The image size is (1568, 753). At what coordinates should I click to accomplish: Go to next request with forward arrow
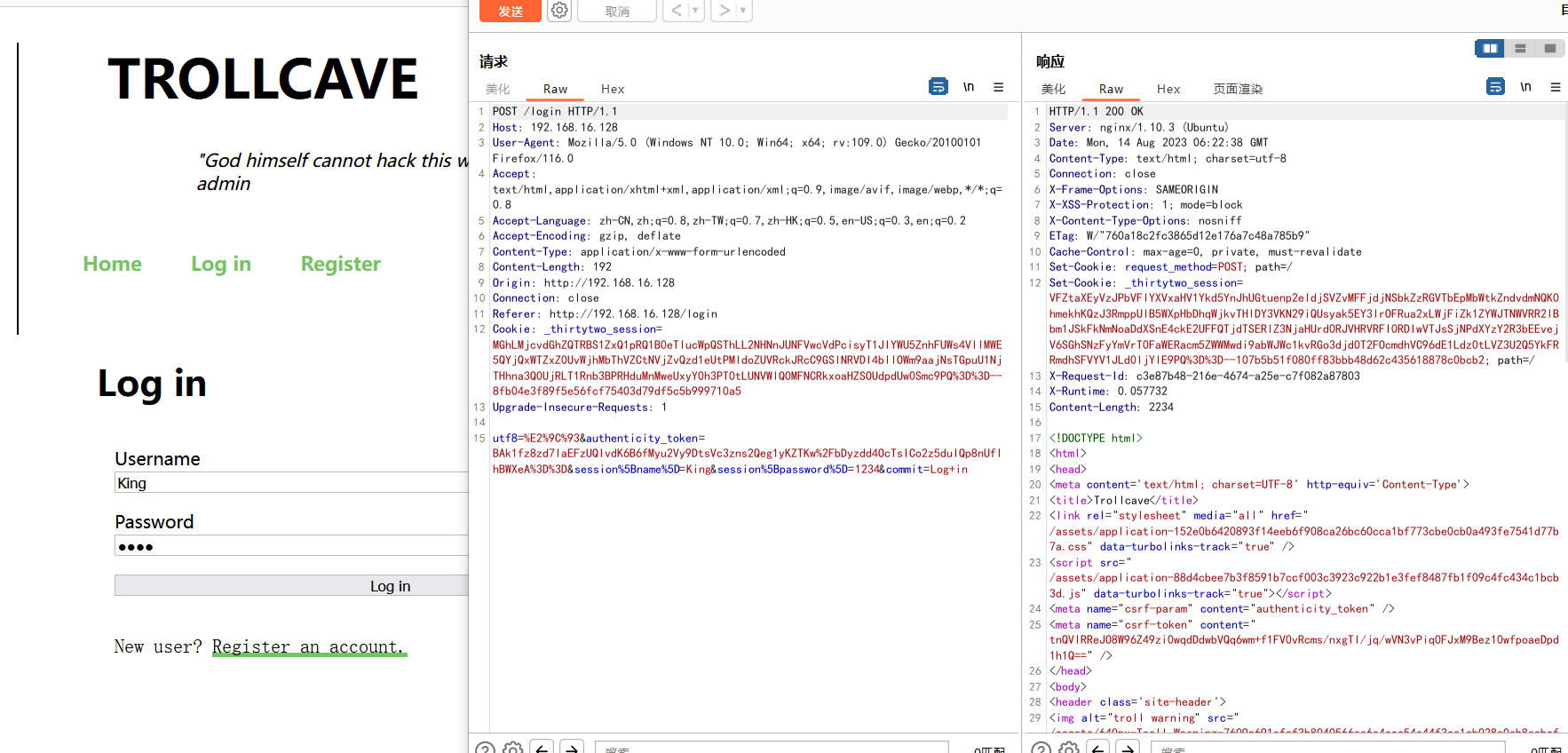pyautogui.click(x=724, y=11)
